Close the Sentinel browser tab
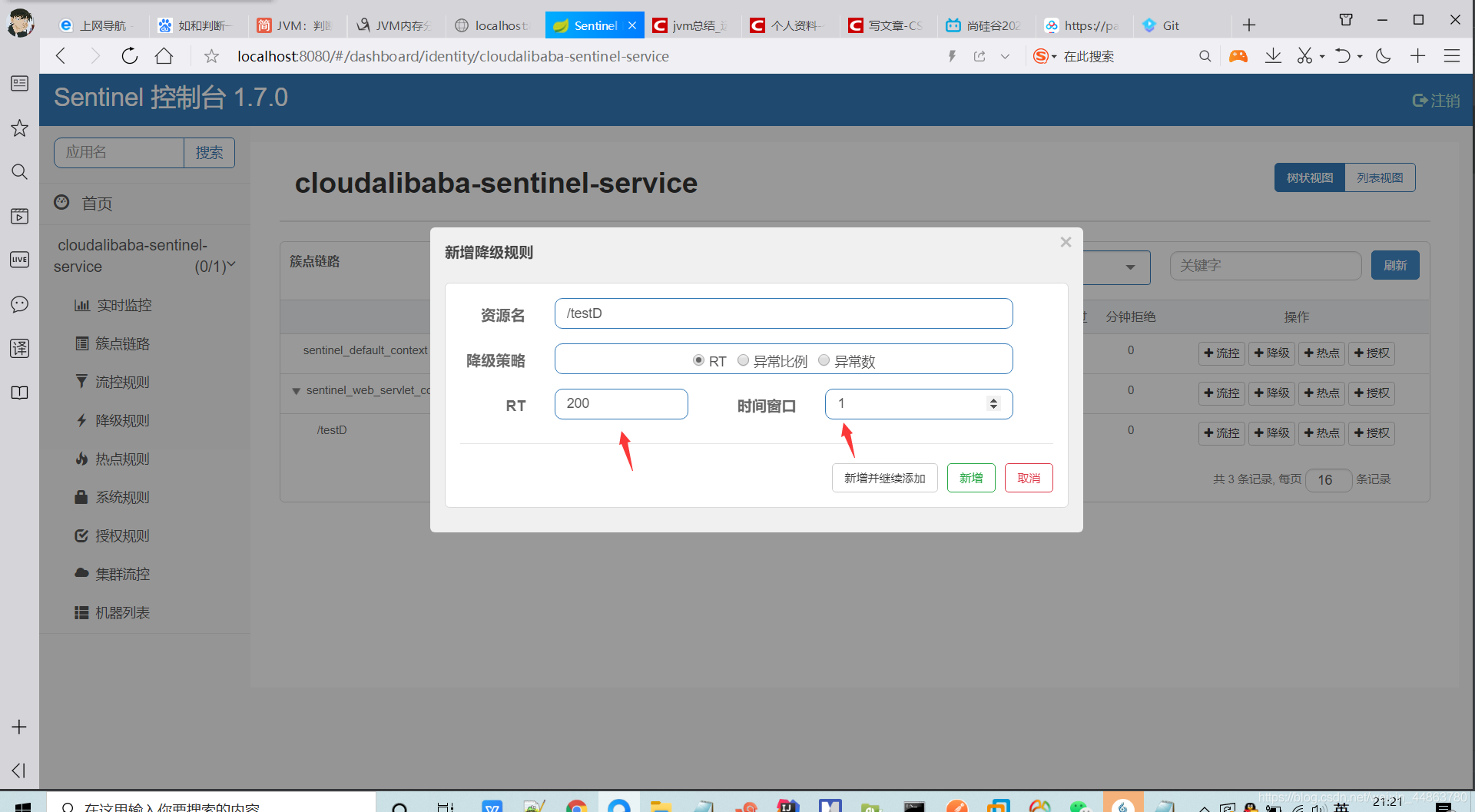Viewport: 1475px width, 812px height. tap(632, 25)
